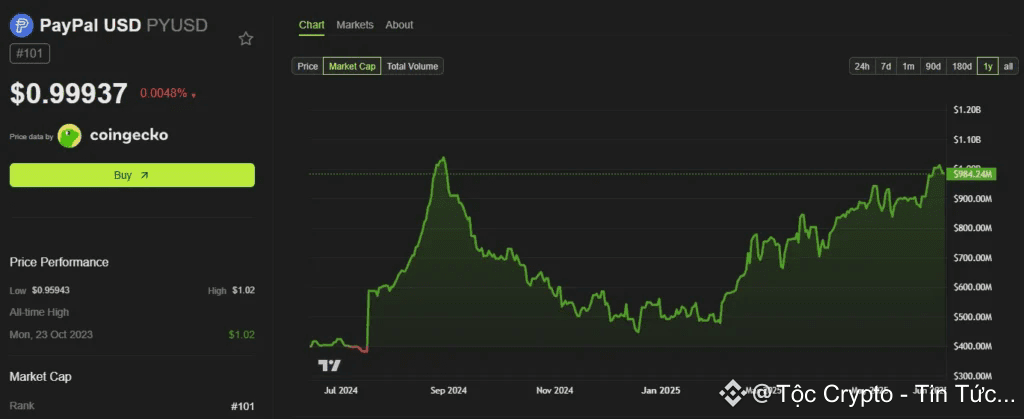The width and height of the screenshot is (1024, 419).
Task: Show all-time chart data
Action: [x=1008, y=66]
